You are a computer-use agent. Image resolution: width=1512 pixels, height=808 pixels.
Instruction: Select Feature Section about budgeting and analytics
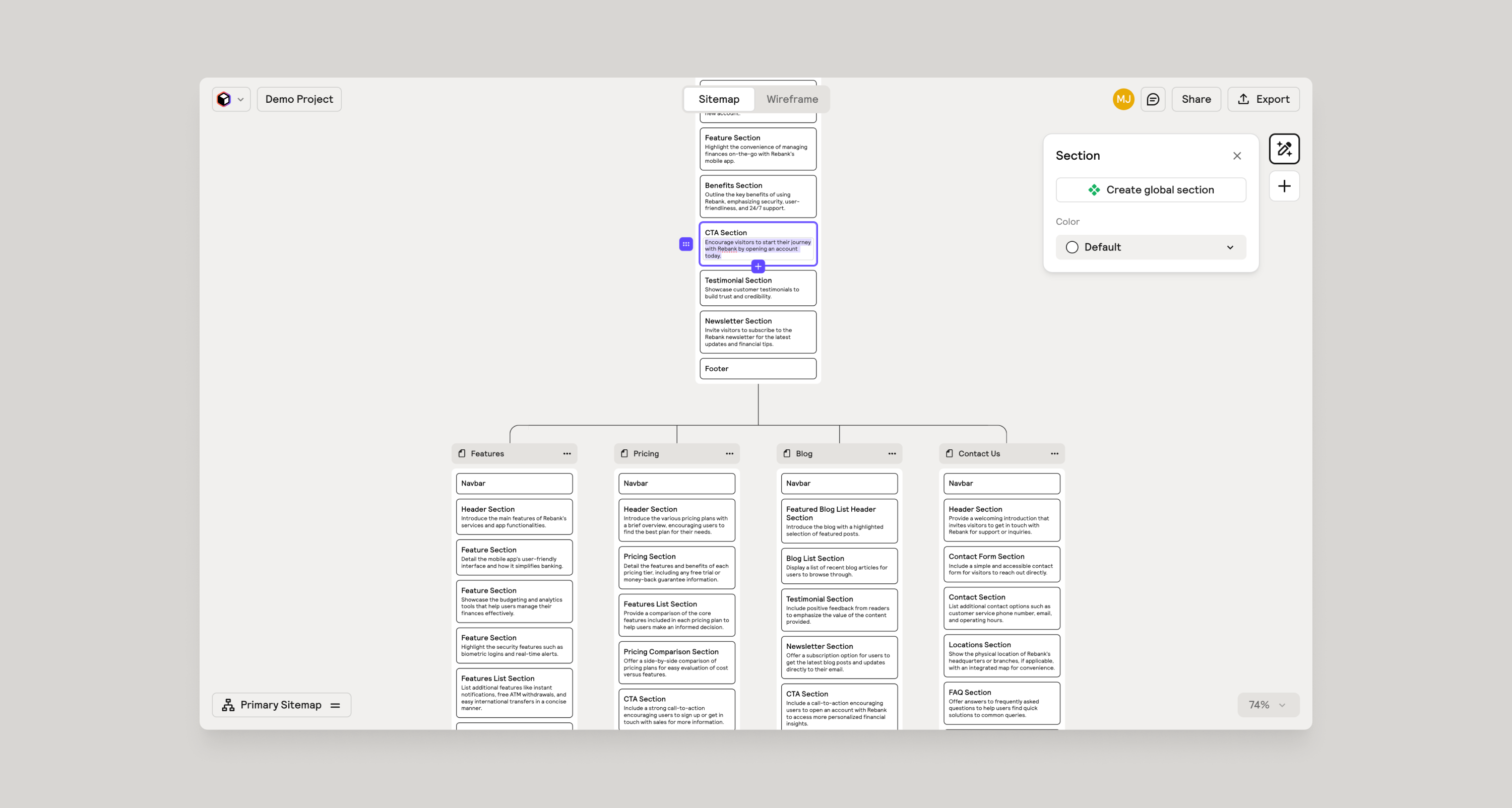(x=514, y=601)
